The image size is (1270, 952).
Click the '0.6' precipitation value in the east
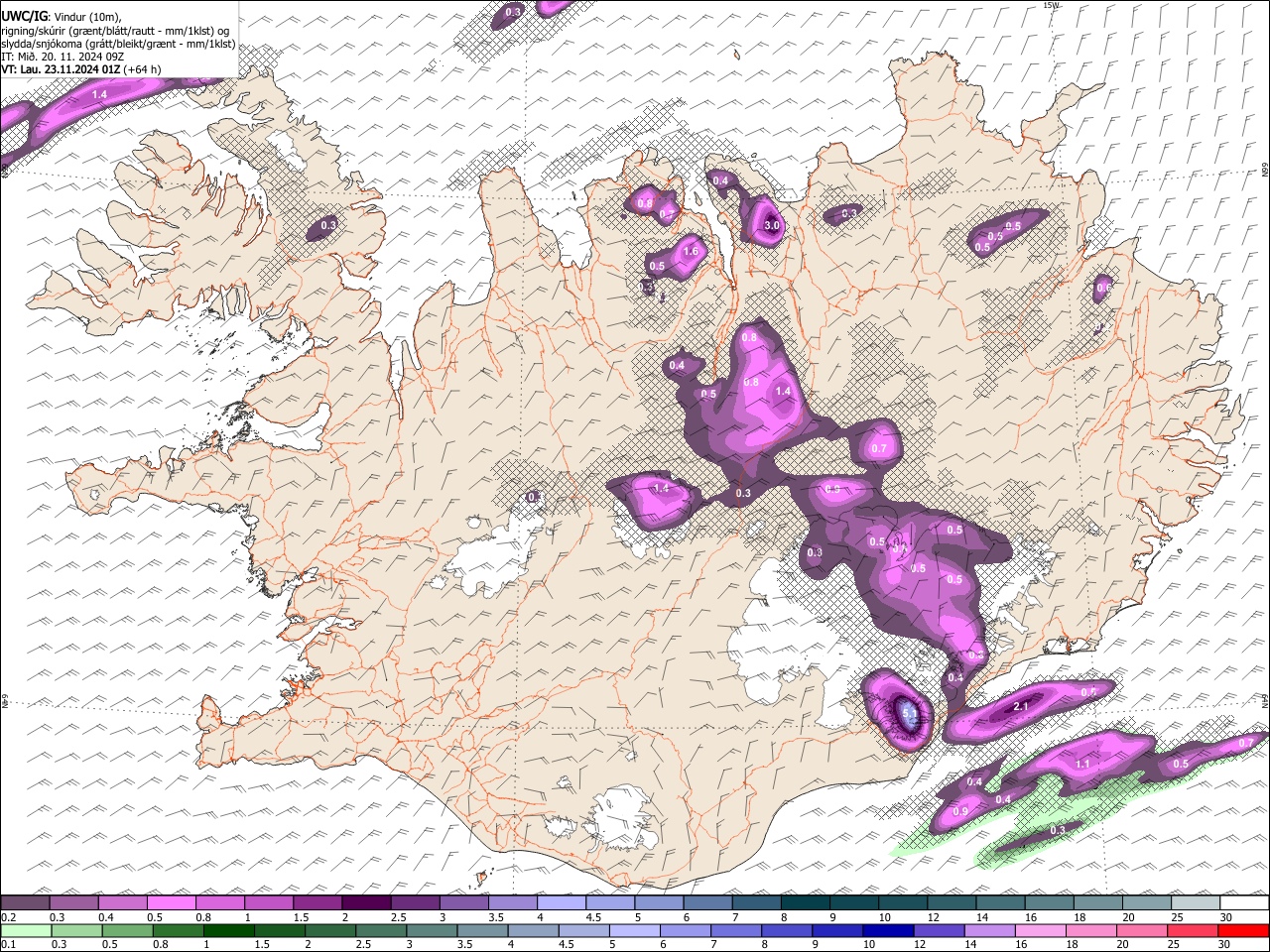pos(1103,287)
